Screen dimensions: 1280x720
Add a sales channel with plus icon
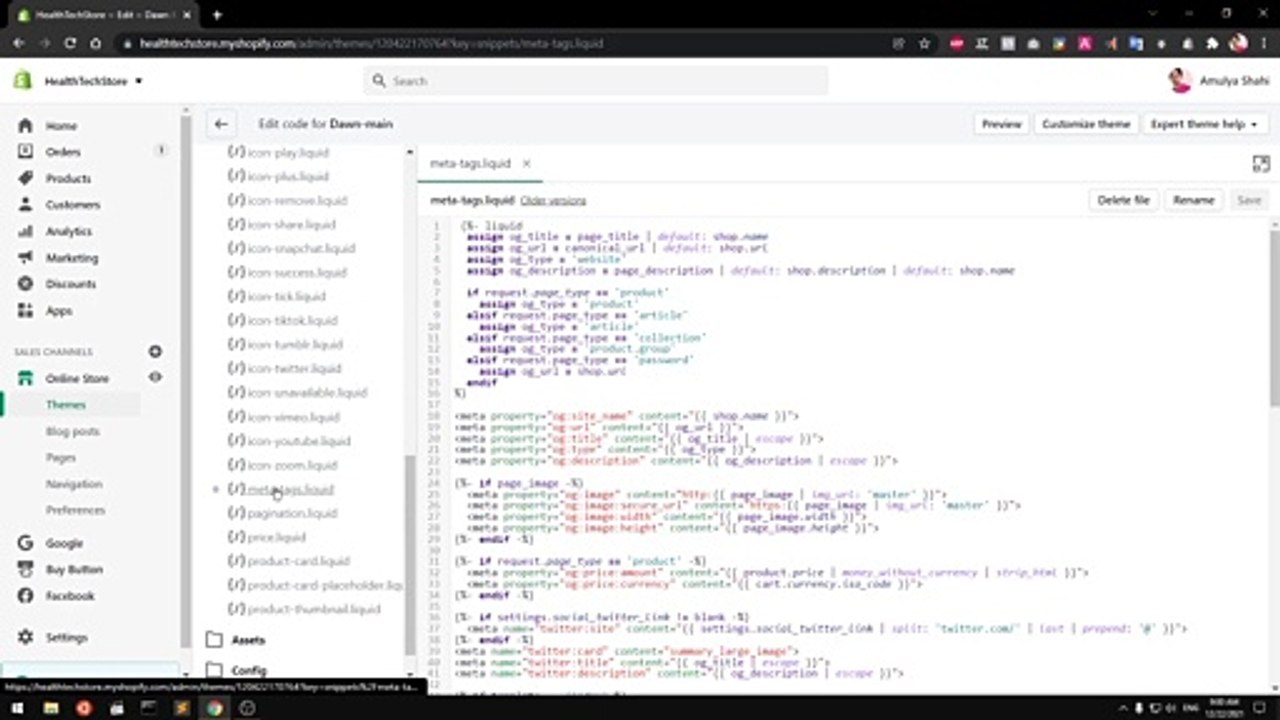(155, 352)
